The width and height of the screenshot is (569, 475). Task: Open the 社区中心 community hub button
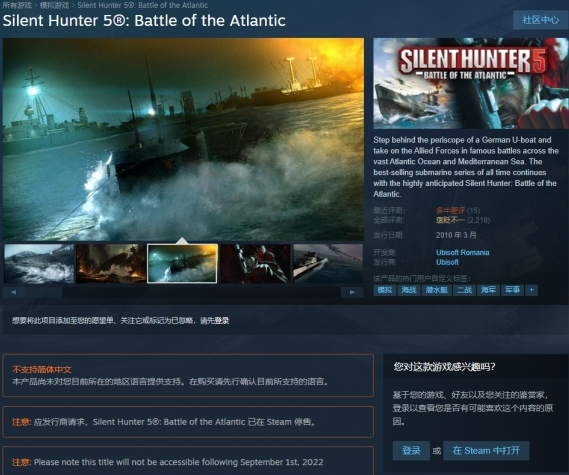coord(540,20)
